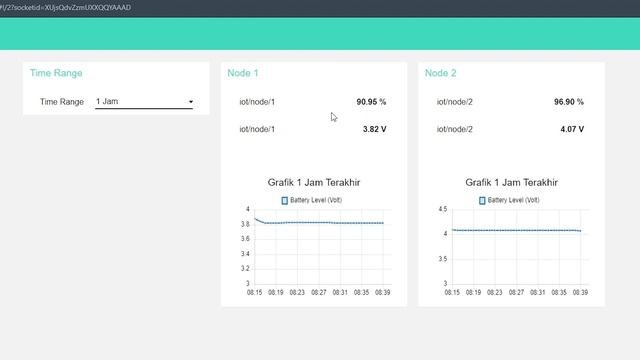Screen dimensions: 640x360
Task: Select the 96.90 % value in Node 2
Action: coord(569,102)
